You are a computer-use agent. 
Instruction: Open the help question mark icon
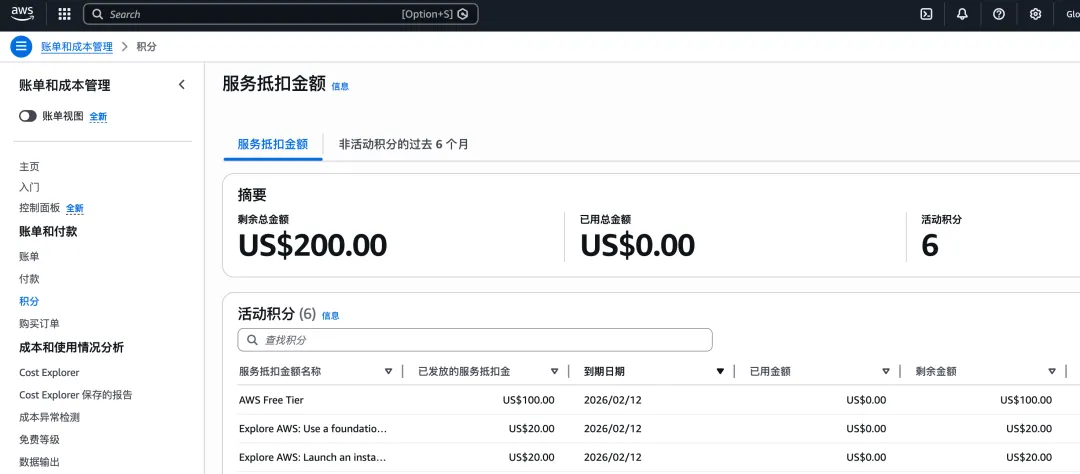click(x=998, y=14)
